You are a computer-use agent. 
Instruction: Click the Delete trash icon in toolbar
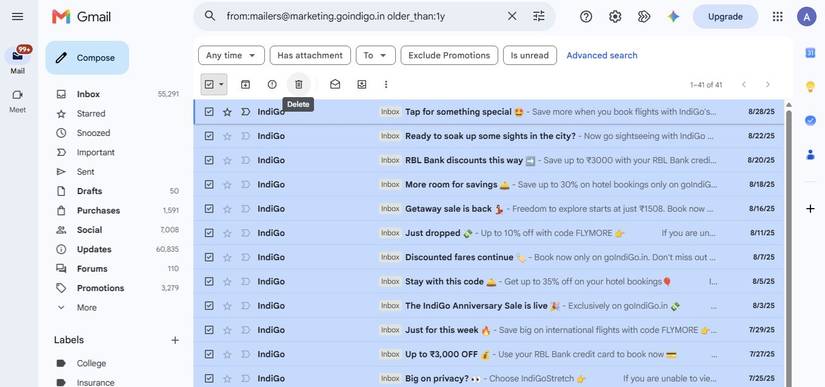(x=298, y=84)
